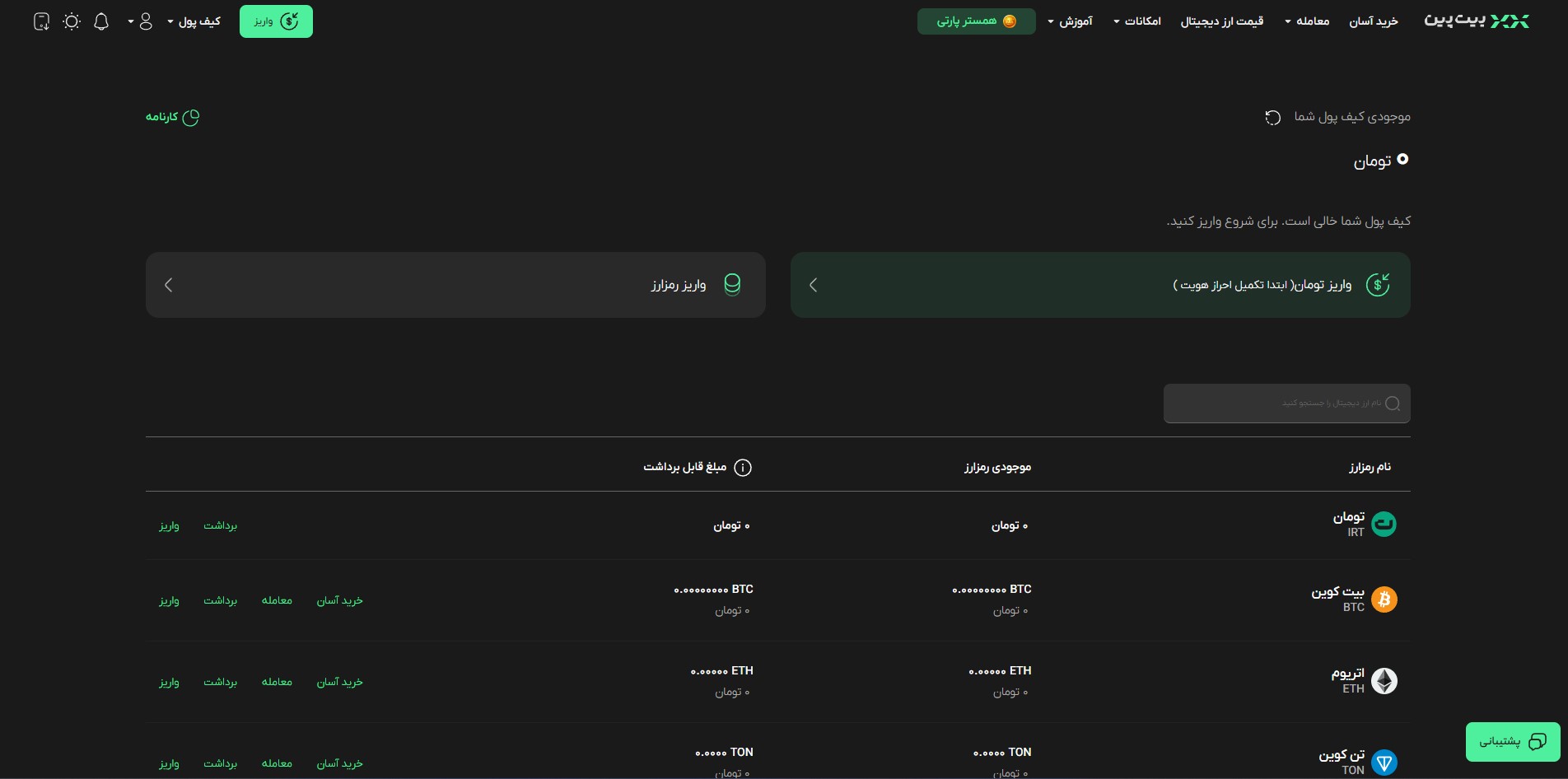Click the search magnifier icon
The height and width of the screenshot is (779, 1568).
click(x=1393, y=403)
